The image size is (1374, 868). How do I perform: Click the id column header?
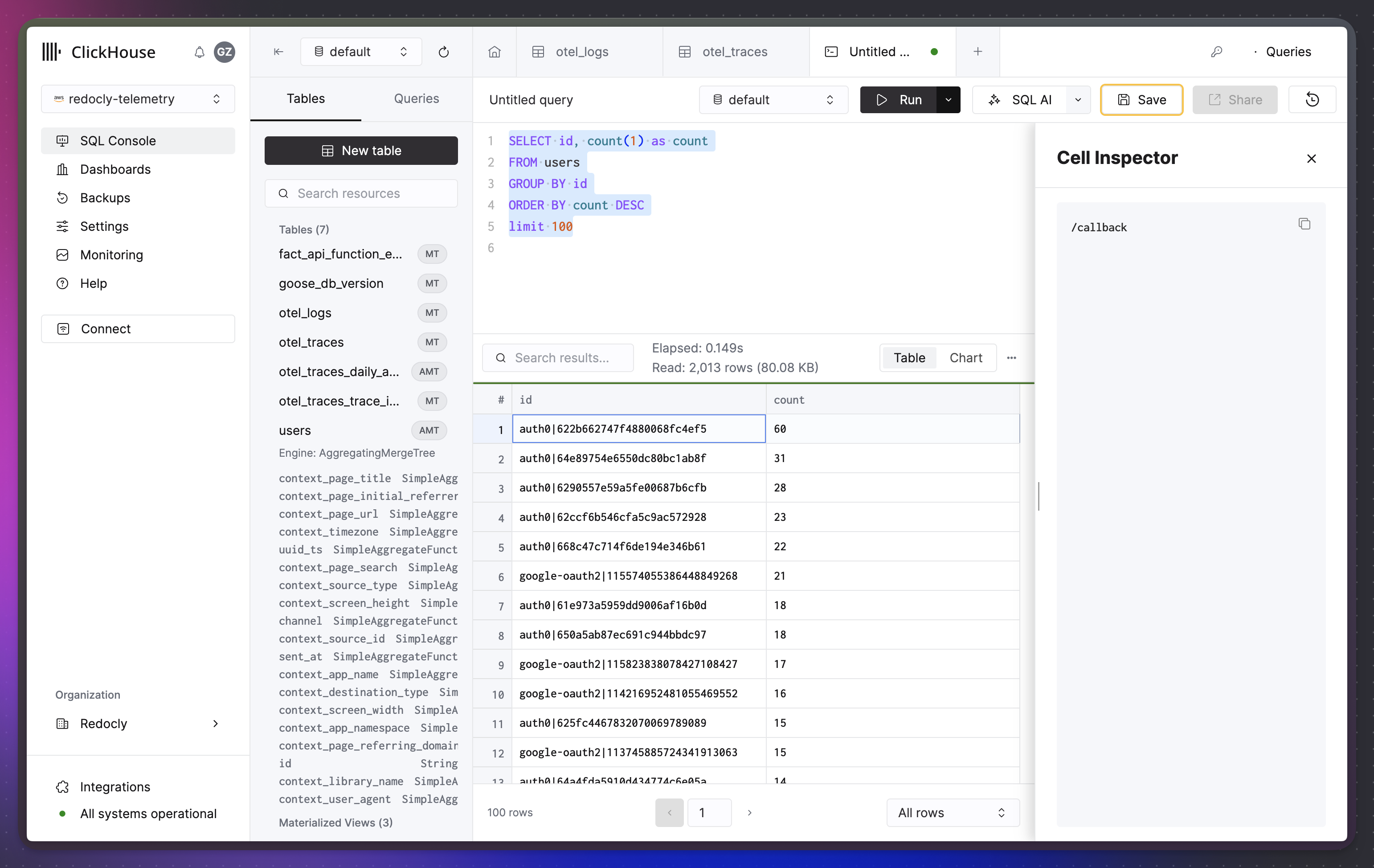pos(638,400)
